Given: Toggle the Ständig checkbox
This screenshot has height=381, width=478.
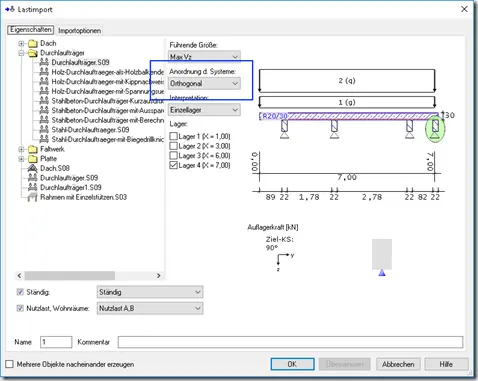Looking at the screenshot, I should click(20, 292).
